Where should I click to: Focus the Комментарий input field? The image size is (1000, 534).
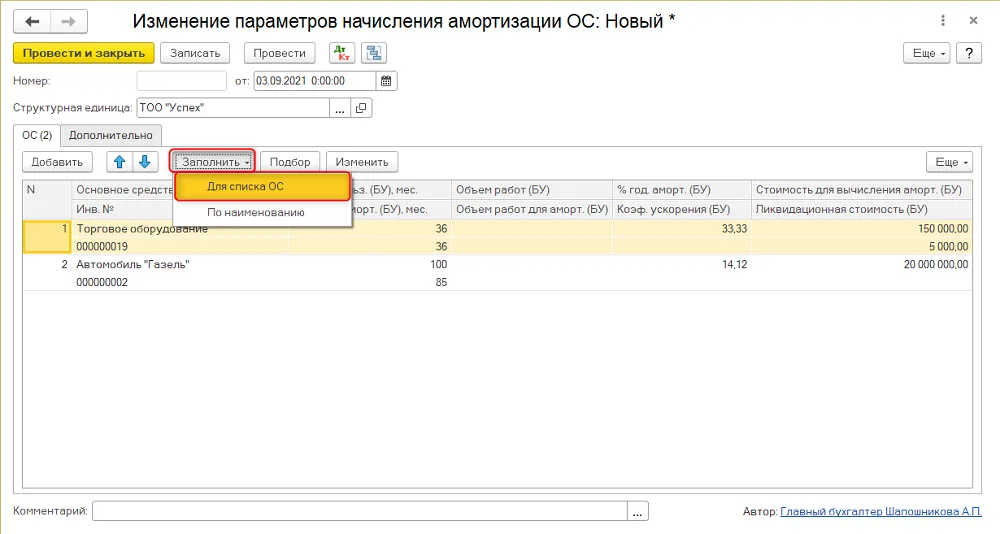pyautogui.click(x=360, y=511)
